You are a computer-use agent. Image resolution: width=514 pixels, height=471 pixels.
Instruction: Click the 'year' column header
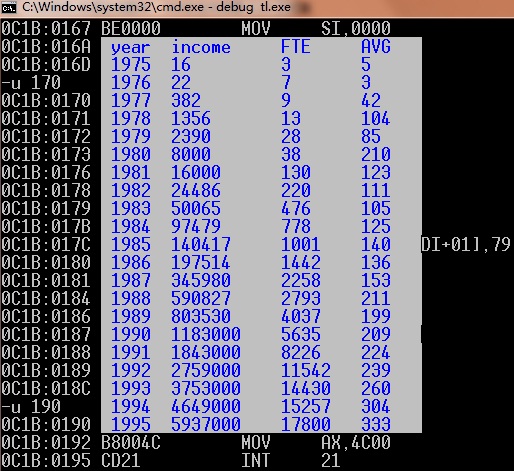point(131,48)
